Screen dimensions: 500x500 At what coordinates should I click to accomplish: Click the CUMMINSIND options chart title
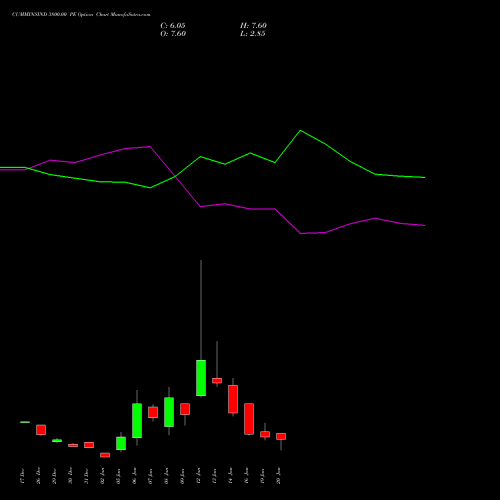point(81,15)
